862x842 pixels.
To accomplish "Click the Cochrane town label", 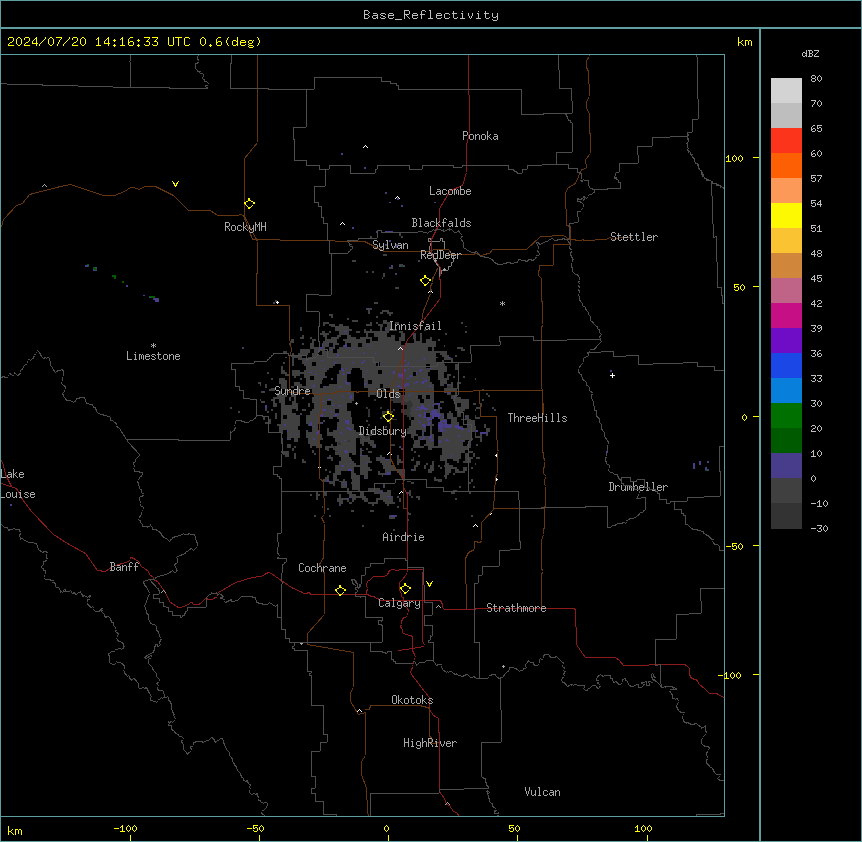I will (322, 568).
